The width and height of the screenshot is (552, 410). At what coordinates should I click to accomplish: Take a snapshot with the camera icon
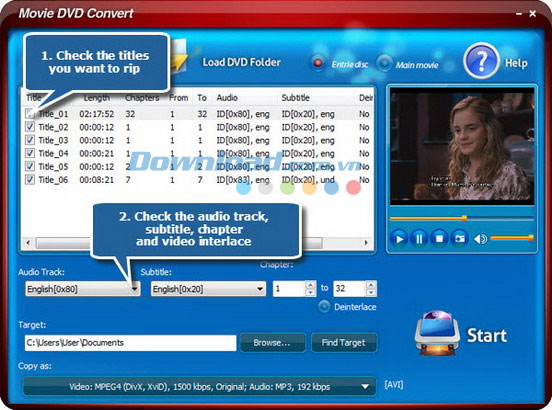click(459, 239)
